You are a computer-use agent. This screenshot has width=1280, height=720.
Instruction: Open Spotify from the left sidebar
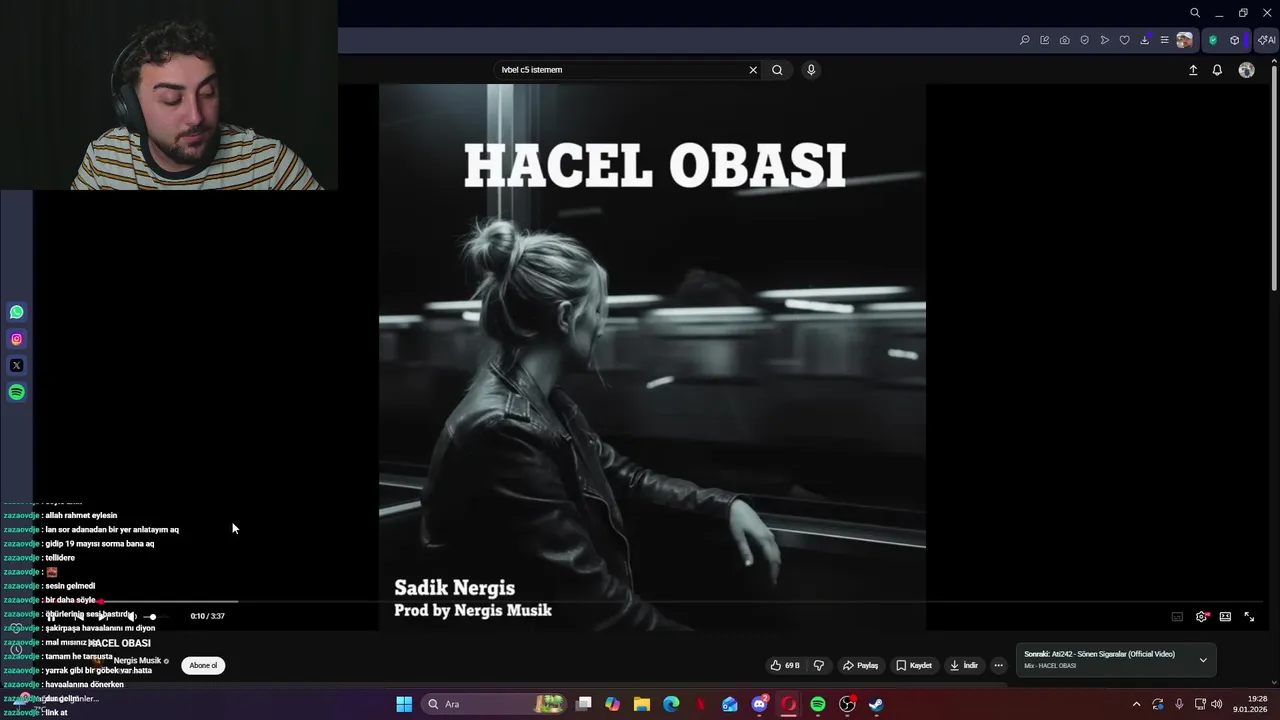click(16, 392)
